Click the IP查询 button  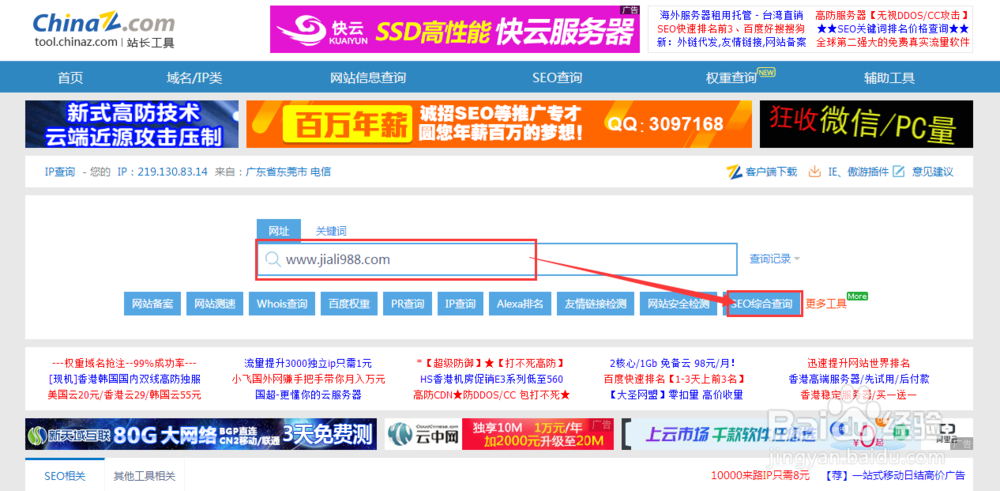(x=460, y=304)
